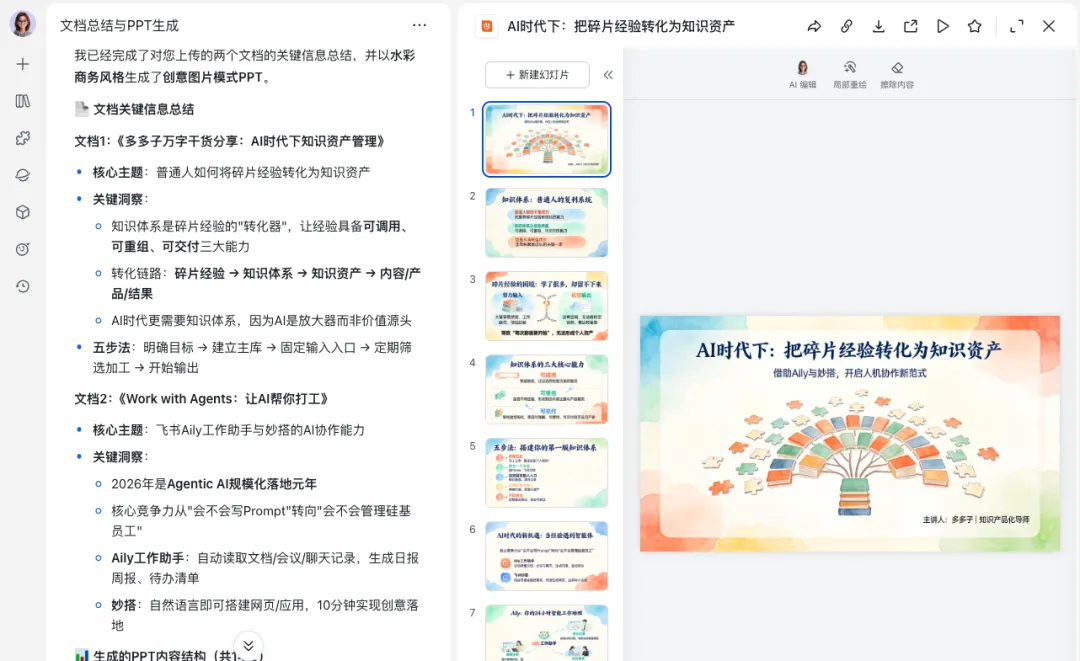1080x661 pixels.
Task: Open the chat's three-dot more menu
Action: coord(419,25)
